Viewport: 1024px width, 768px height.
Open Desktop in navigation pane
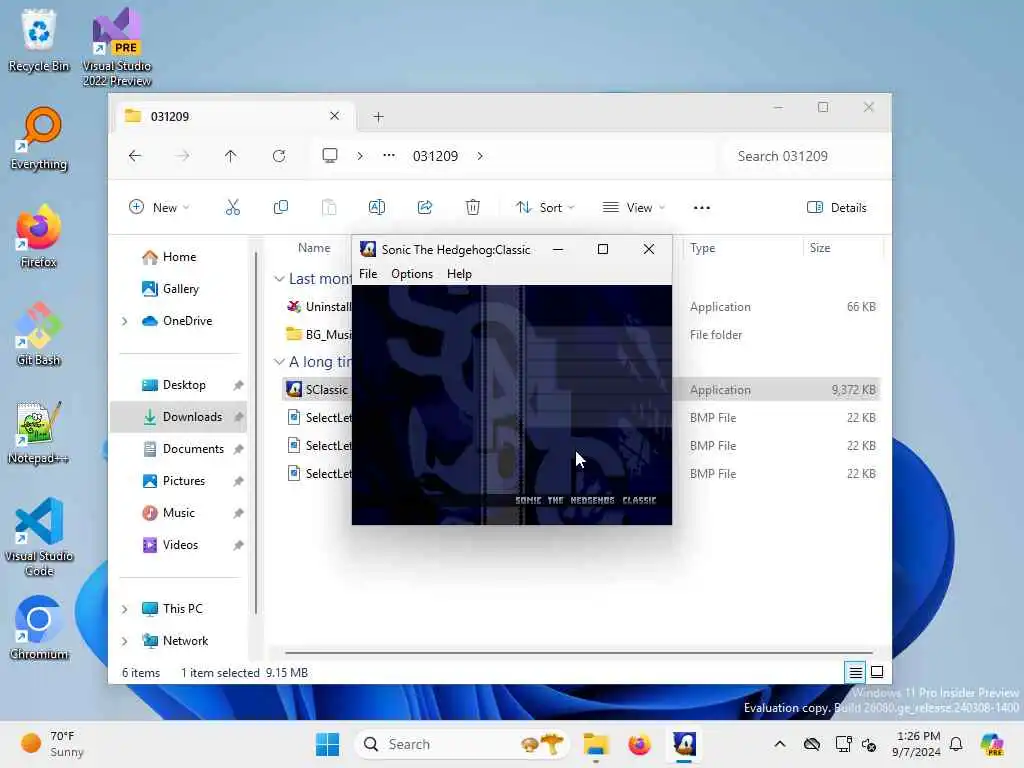(173, 385)
